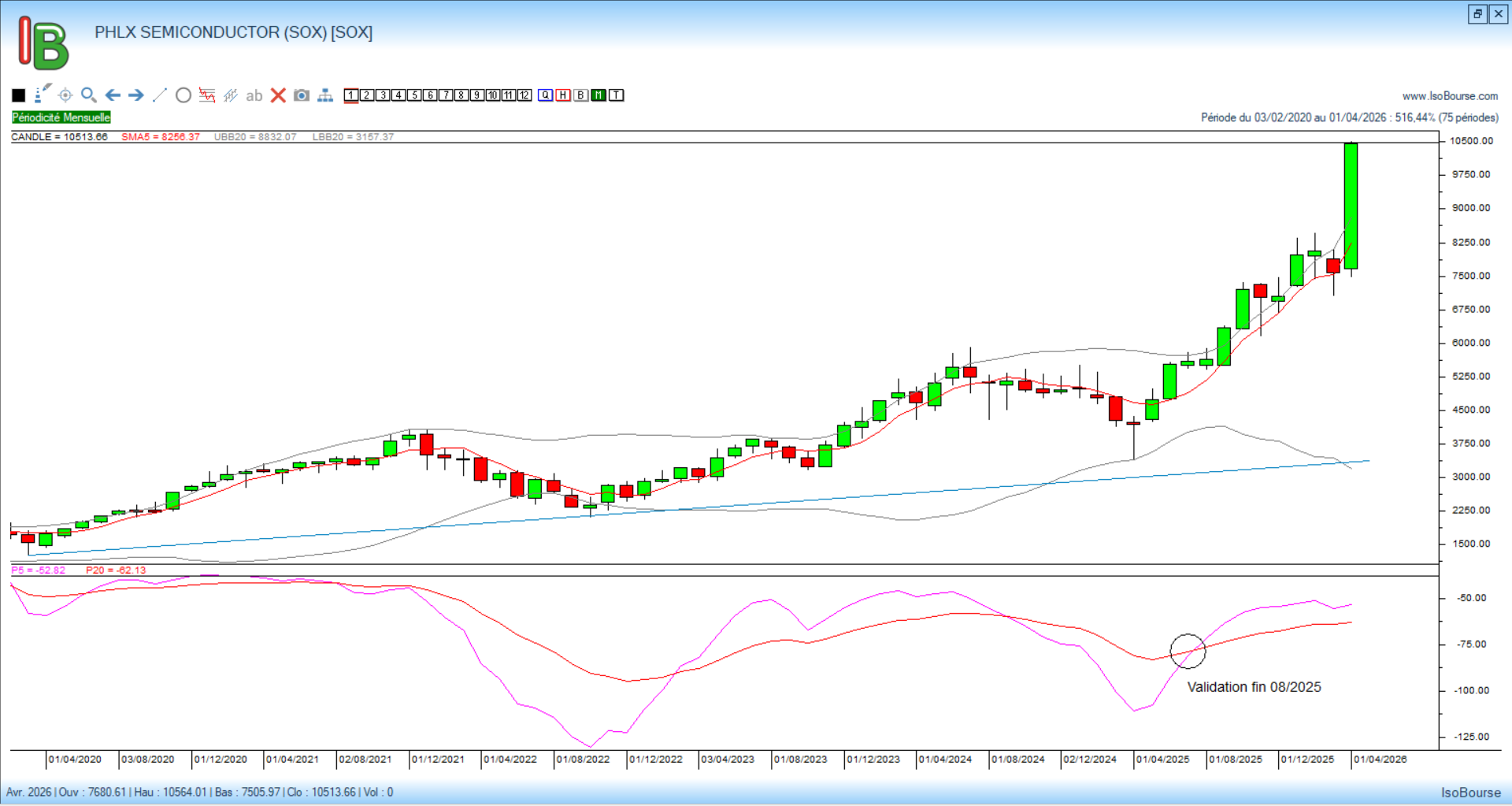Screen dimensions: 1512x806
Task: Toggle the Q quarterly periodicity button
Action: click(546, 95)
